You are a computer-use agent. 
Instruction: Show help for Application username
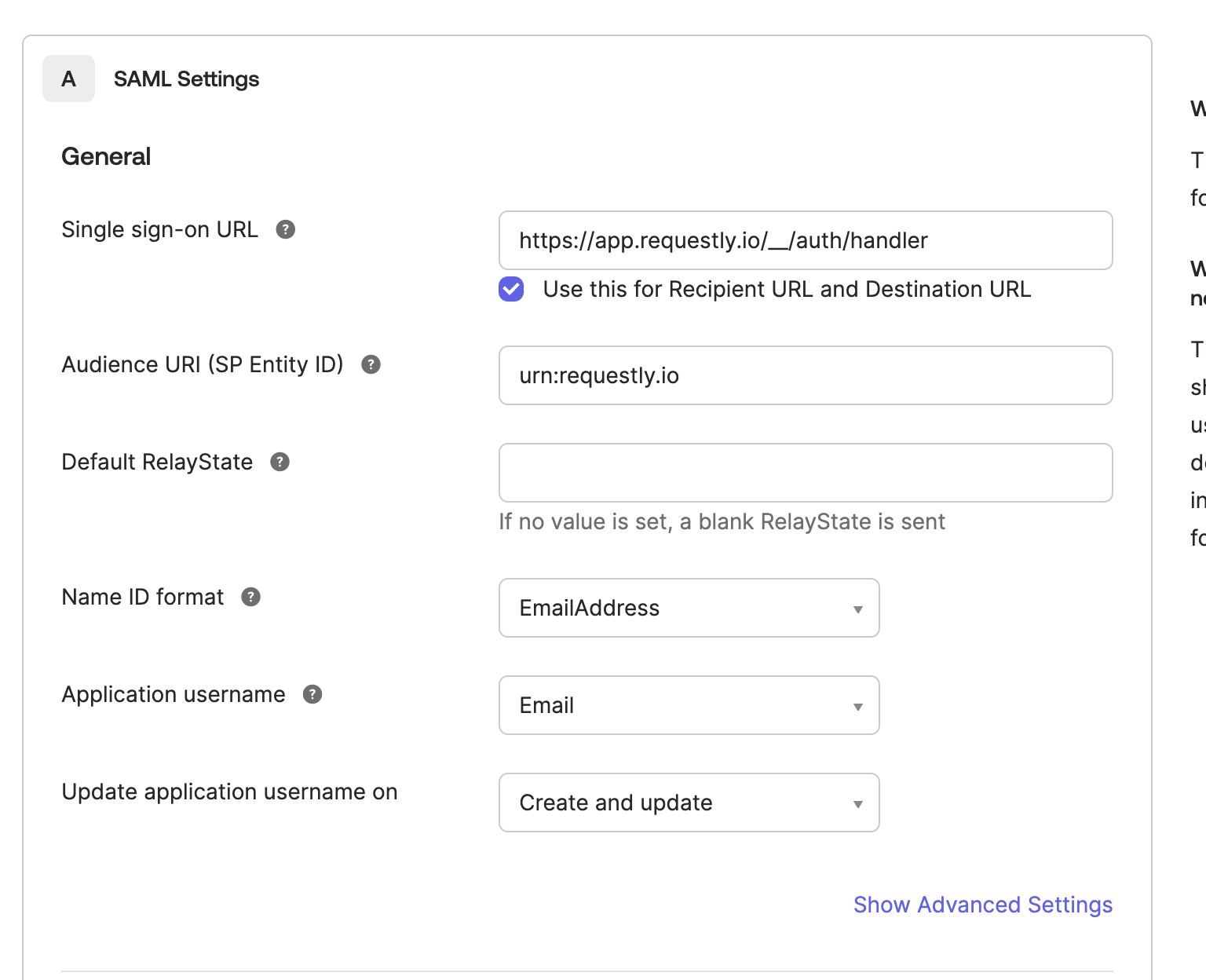312,694
